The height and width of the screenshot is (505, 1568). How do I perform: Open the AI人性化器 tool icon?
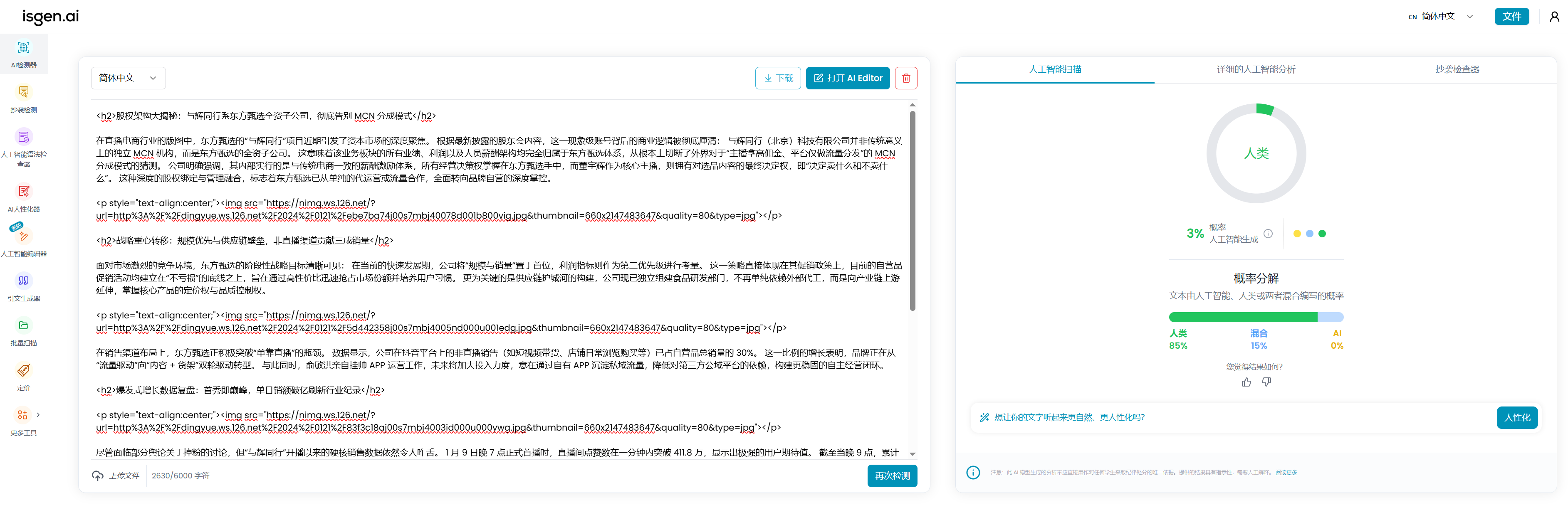click(24, 191)
